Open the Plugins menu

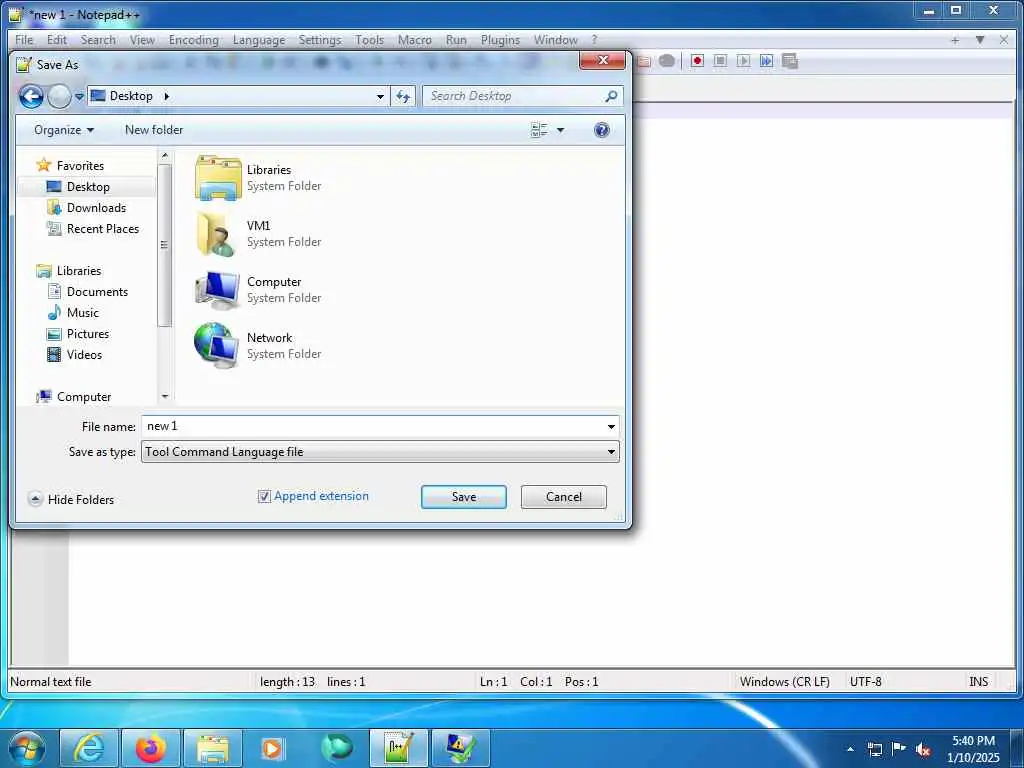pyautogui.click(x=500, y=40)
